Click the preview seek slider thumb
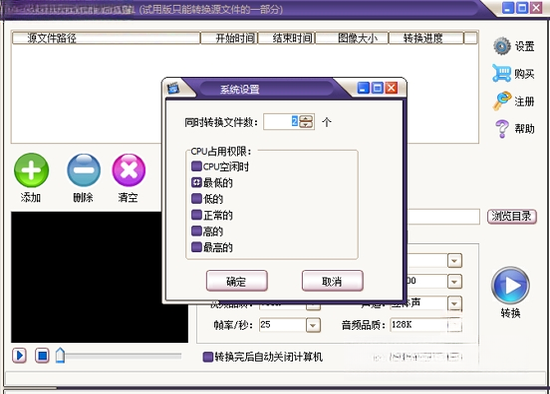Viewport: 550px width, 394px height. click(60, 355)
